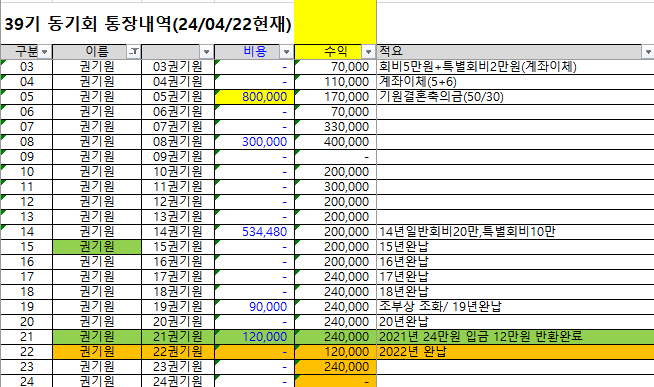Select the cell 24권기원
The width and height of the screenshot is (654, 387).
point(178,381)
